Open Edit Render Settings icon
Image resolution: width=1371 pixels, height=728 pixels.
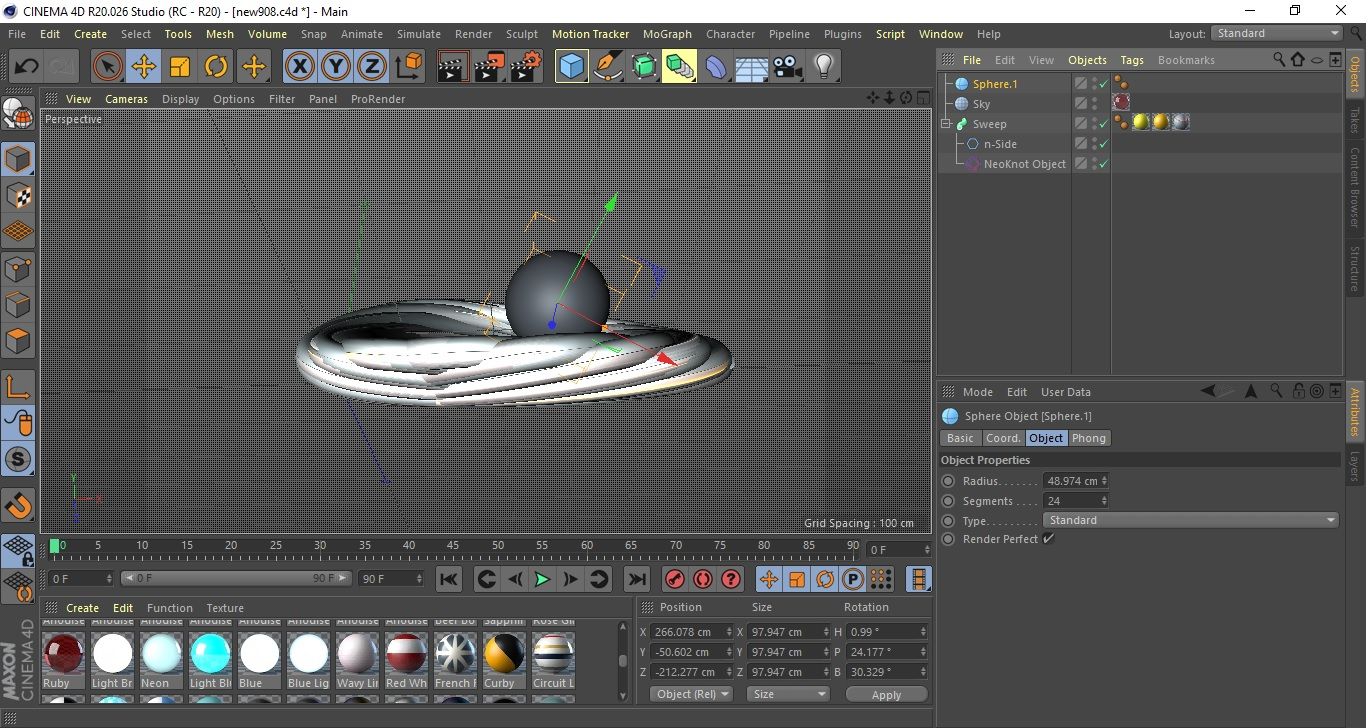[x=526, y=67]
